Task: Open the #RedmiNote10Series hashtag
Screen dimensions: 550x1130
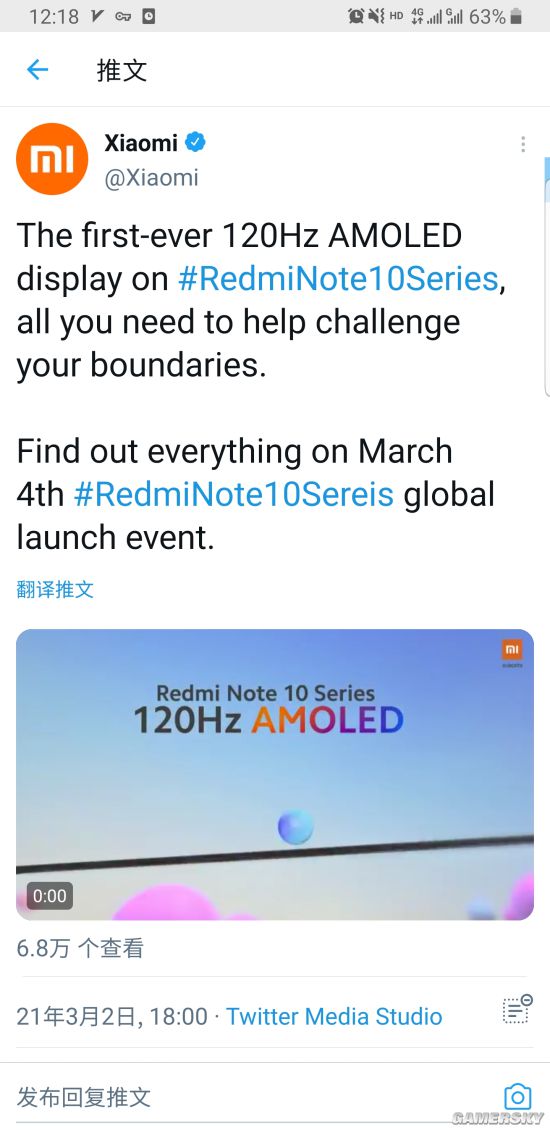Action: click(x=338, y=279)
